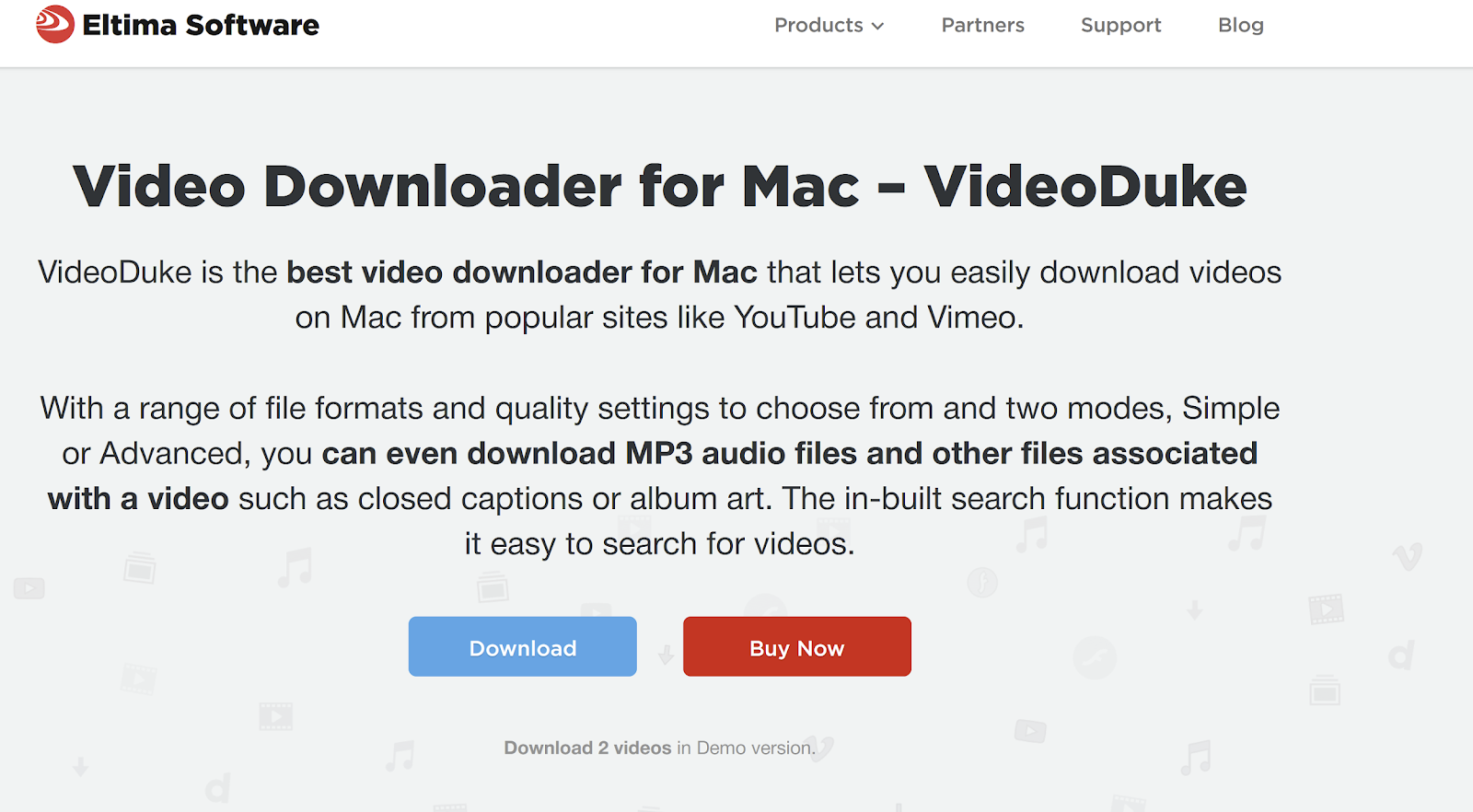The image size is (1473, 812).
Task: Select the 'Video Downloader for Mac – VideoDuke' heading
Action: [660, 187]
